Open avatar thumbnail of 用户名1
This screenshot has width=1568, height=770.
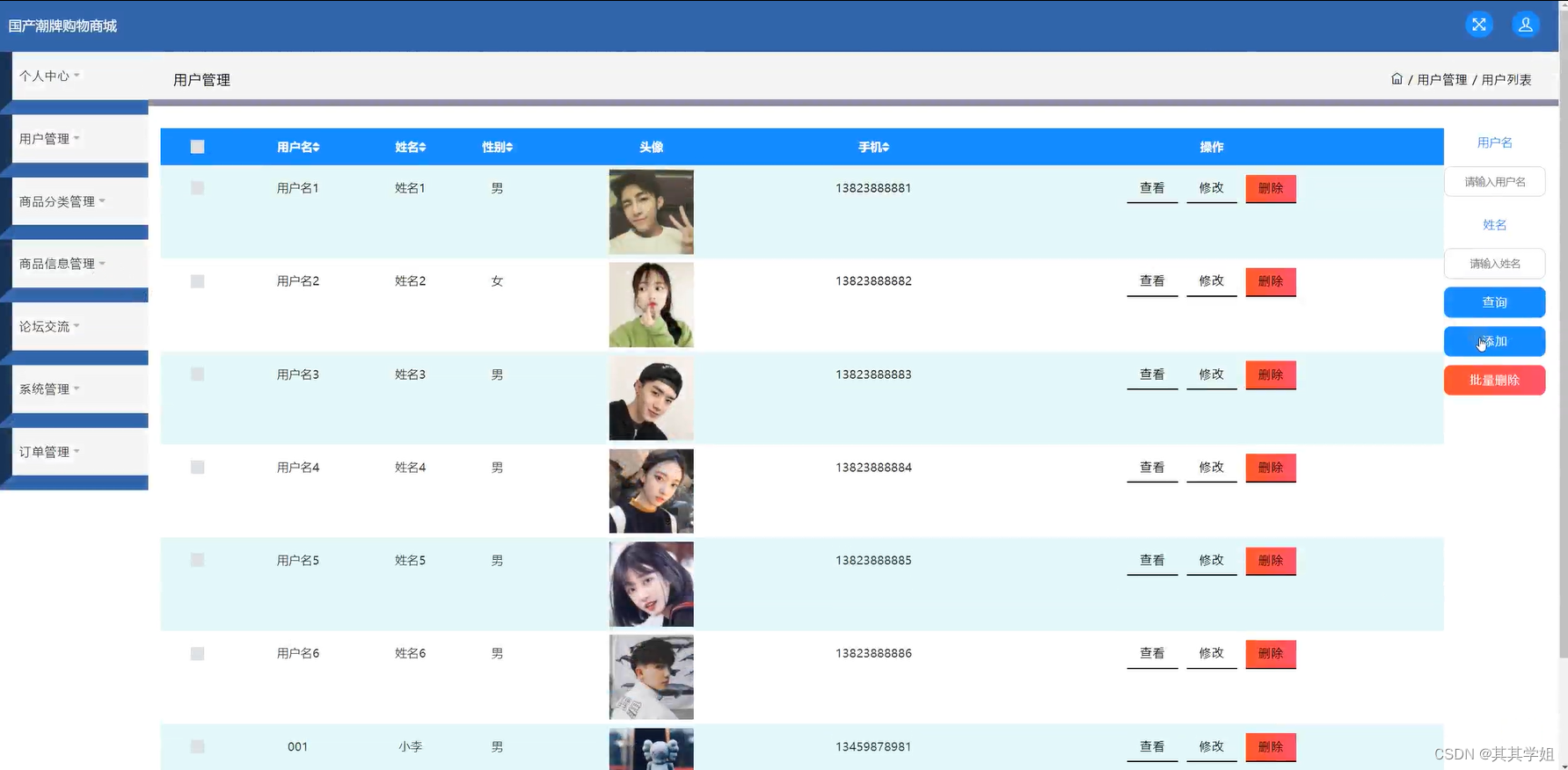(x=651, y=212)
